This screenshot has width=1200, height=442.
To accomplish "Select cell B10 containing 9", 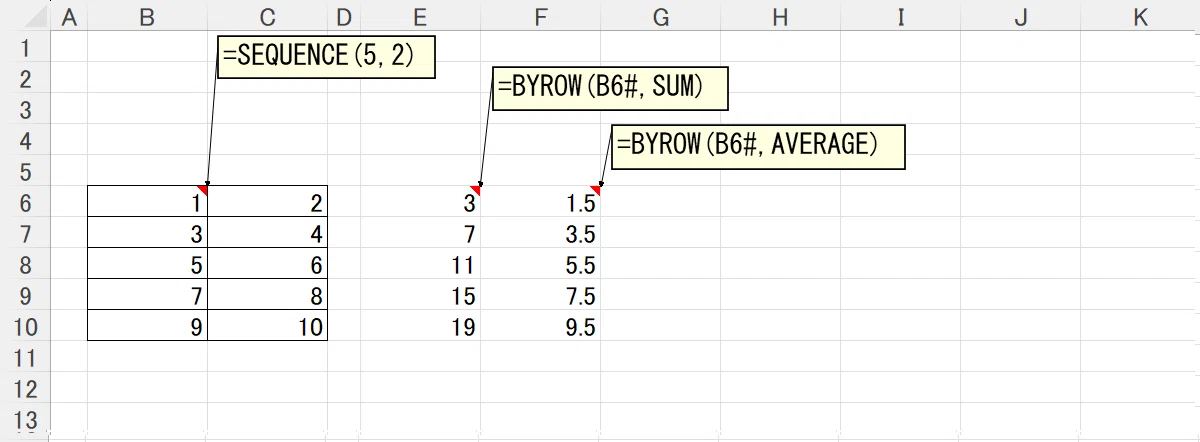I will pos(147,326).
